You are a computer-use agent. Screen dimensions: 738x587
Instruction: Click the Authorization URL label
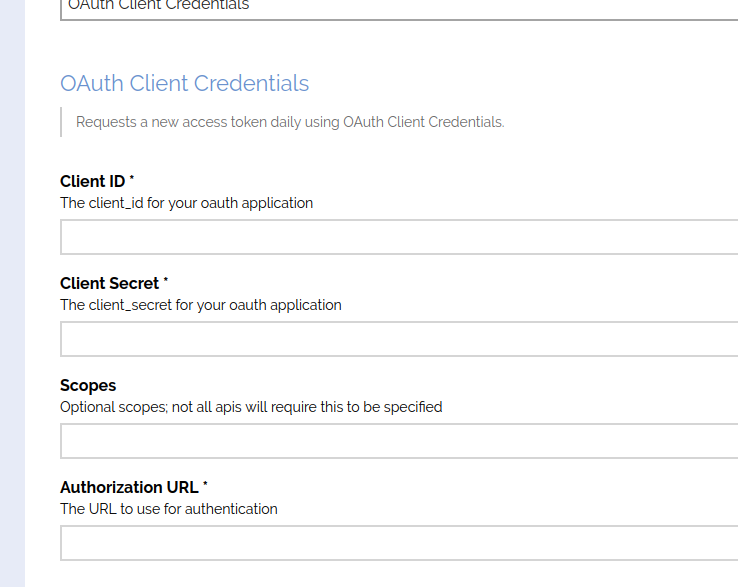point(129,487)
